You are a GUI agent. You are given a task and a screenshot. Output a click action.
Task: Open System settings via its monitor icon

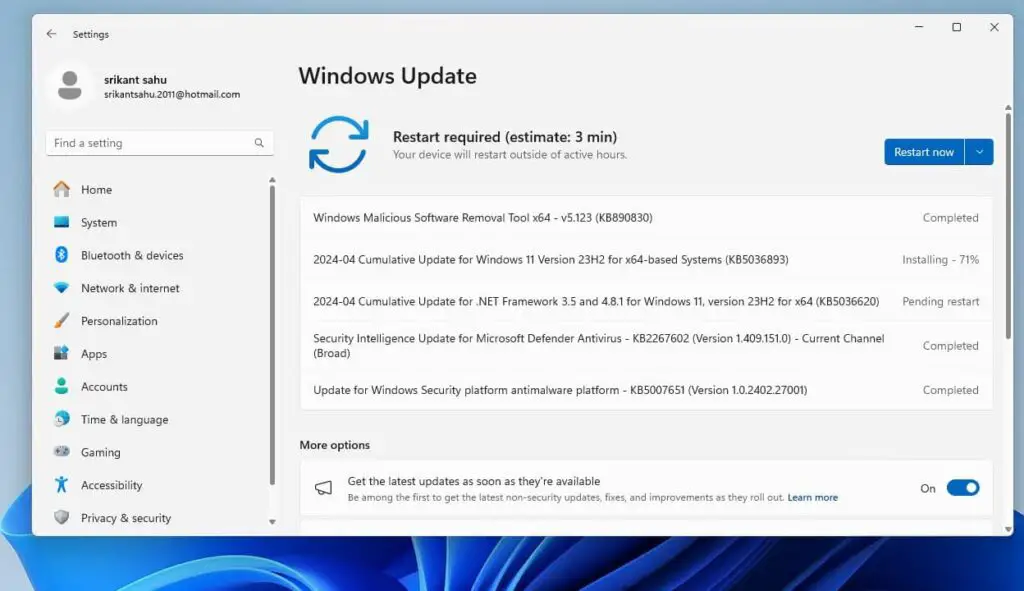[63, 222]
